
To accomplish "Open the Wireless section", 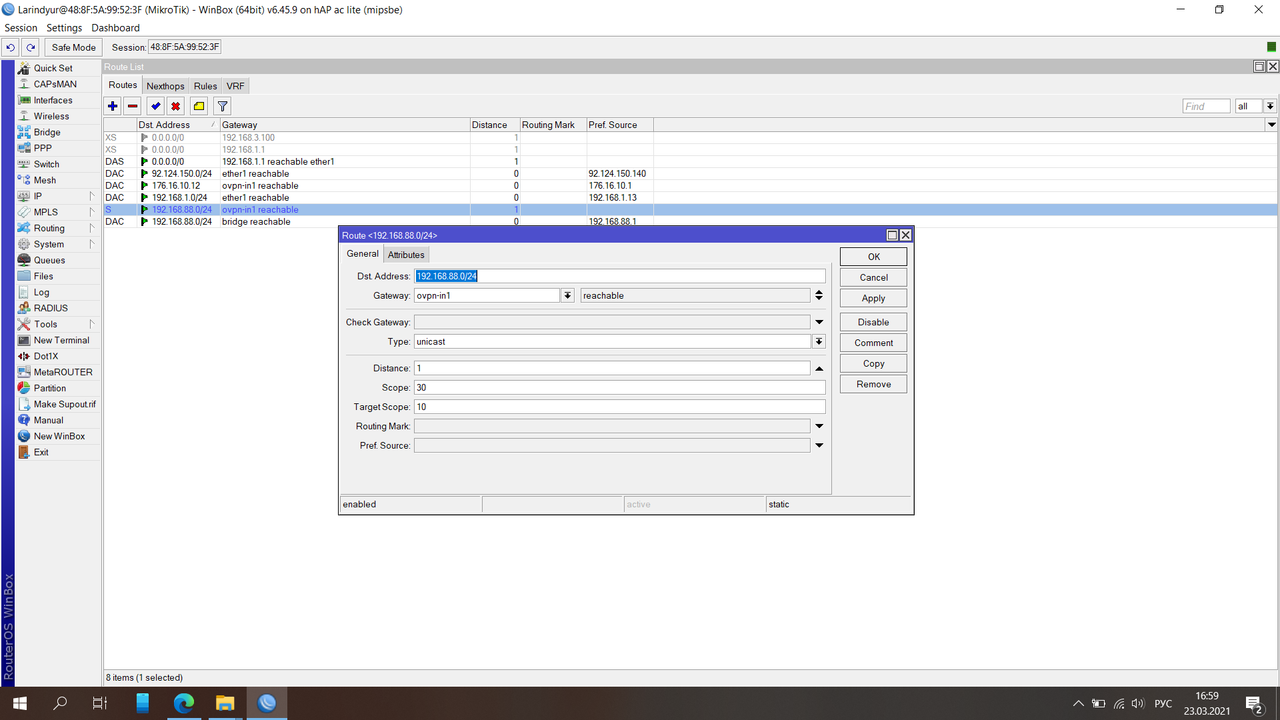I will click(x=51, y=116).
